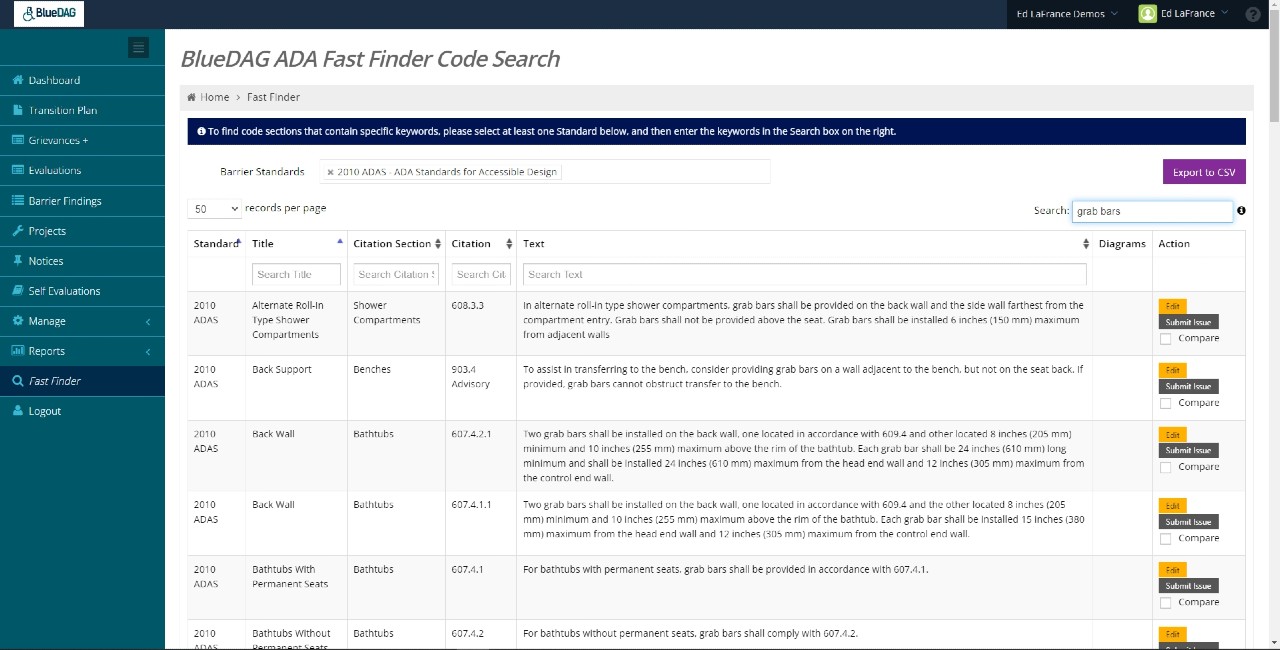Open Dashboard in sidebar
The height and width of the screenshot is (650, 1280).
(54, 80)
